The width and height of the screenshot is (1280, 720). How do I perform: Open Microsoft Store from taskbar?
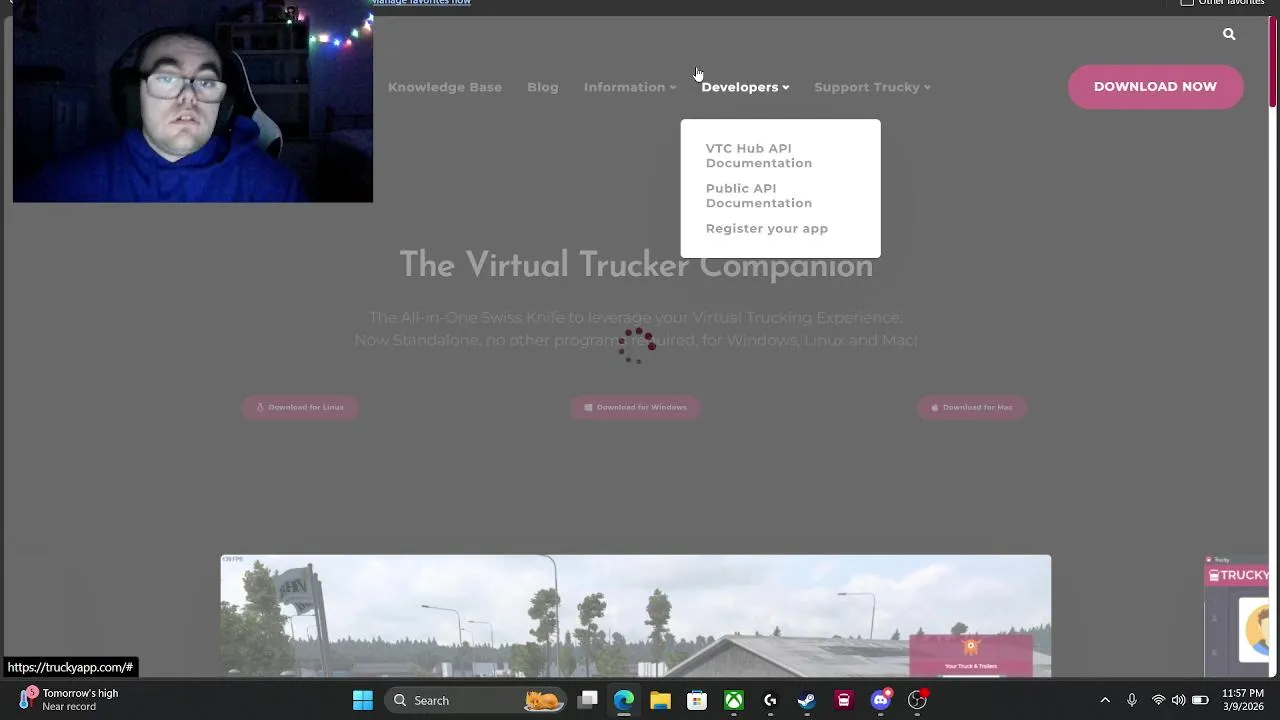697,700
